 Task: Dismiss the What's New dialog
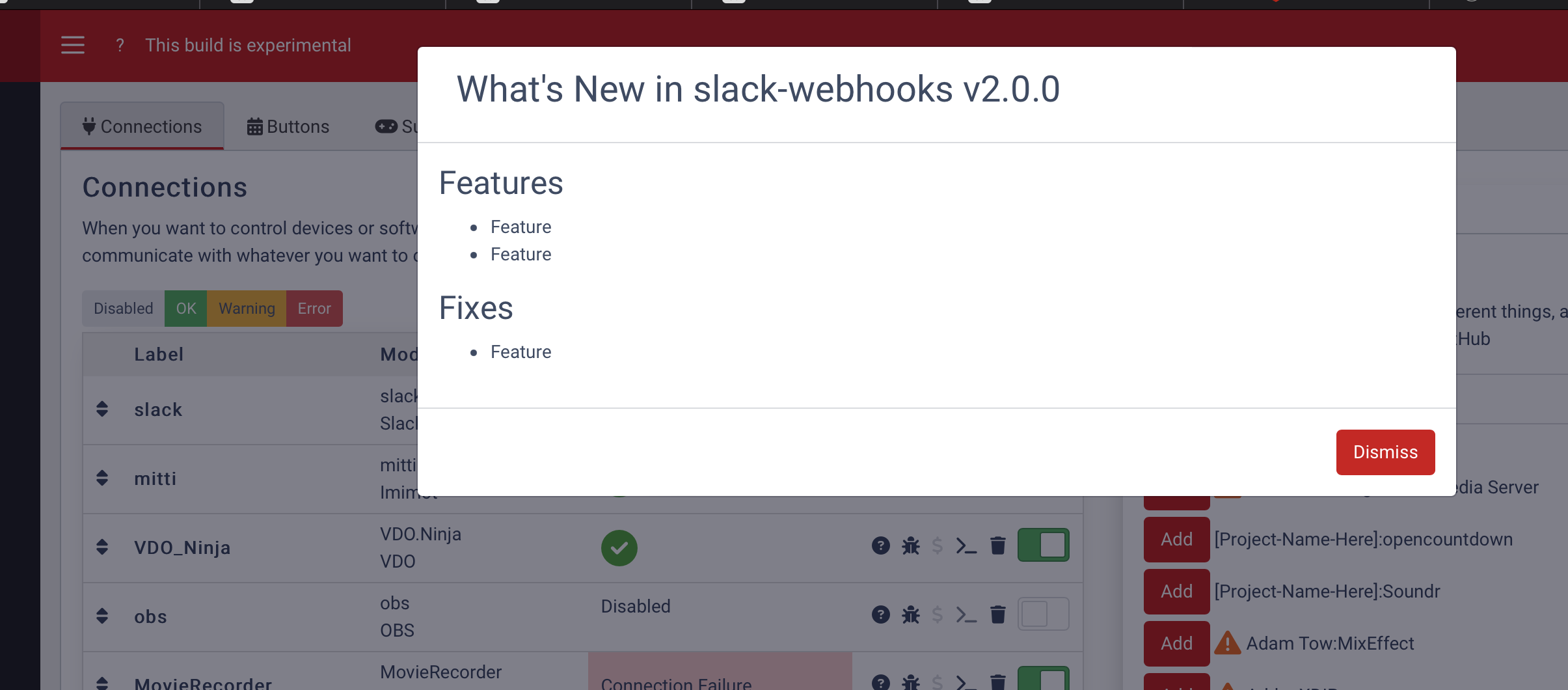1385,452
